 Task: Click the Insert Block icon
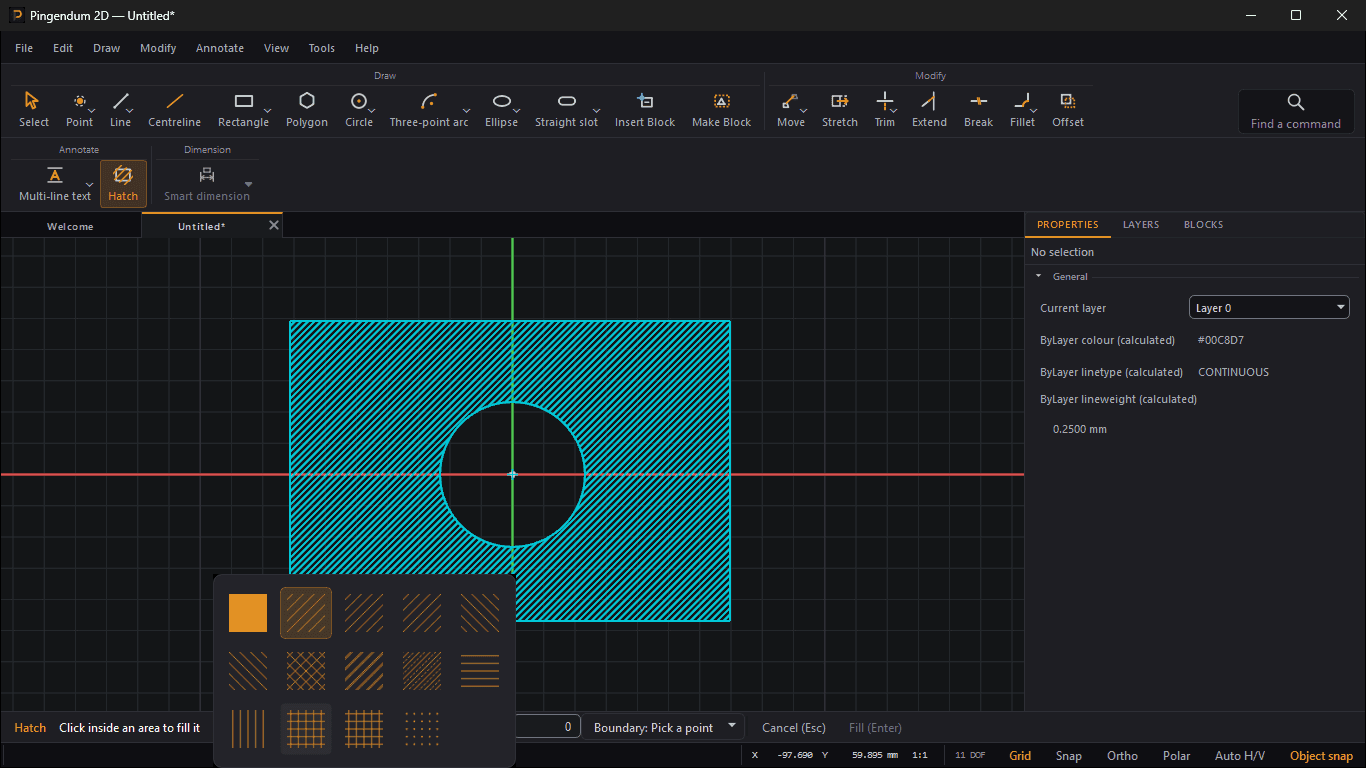point(645,101)
